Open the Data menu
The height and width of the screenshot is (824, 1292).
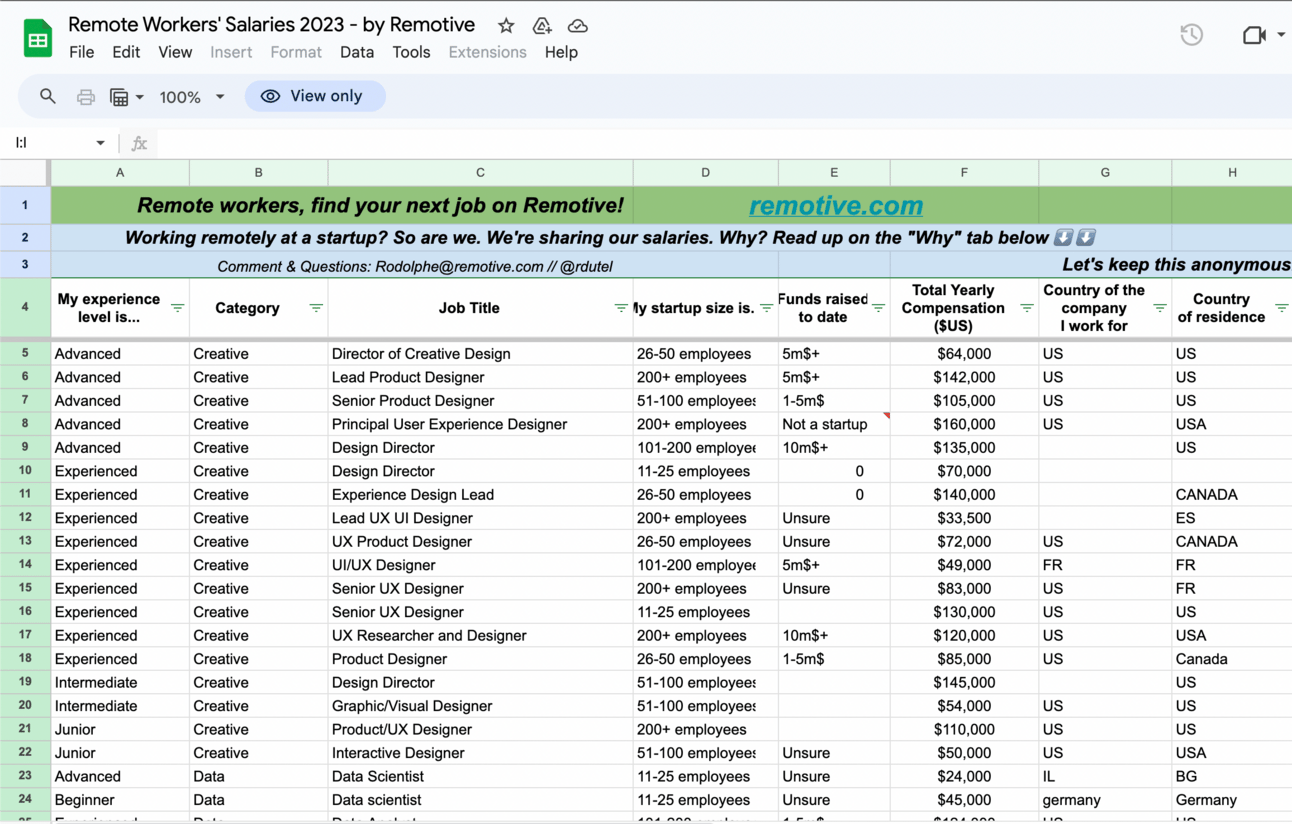click(357, 52)
